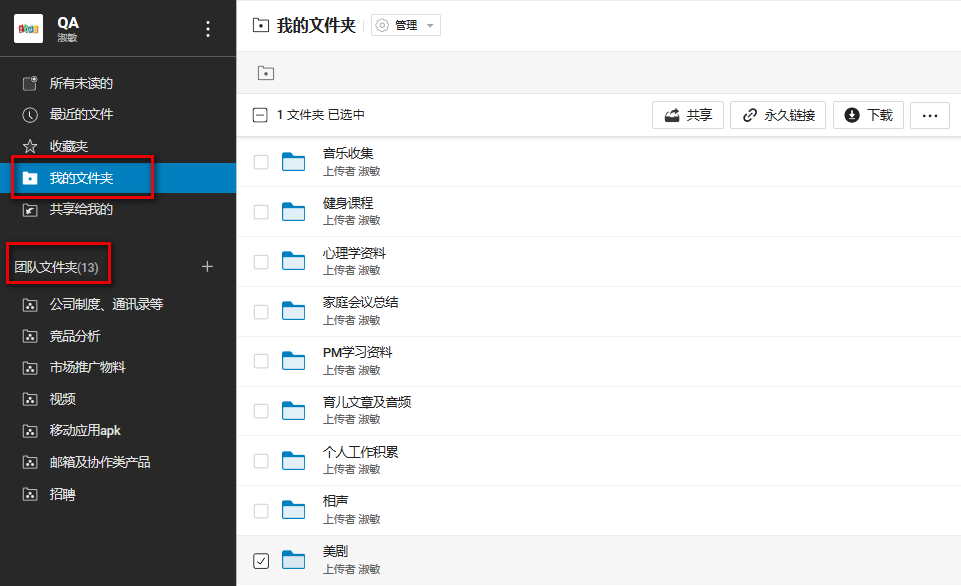This screenshot has width=961, height=586.
Task: Click the select-all checkbox above the file list
Action: [262, 114]
